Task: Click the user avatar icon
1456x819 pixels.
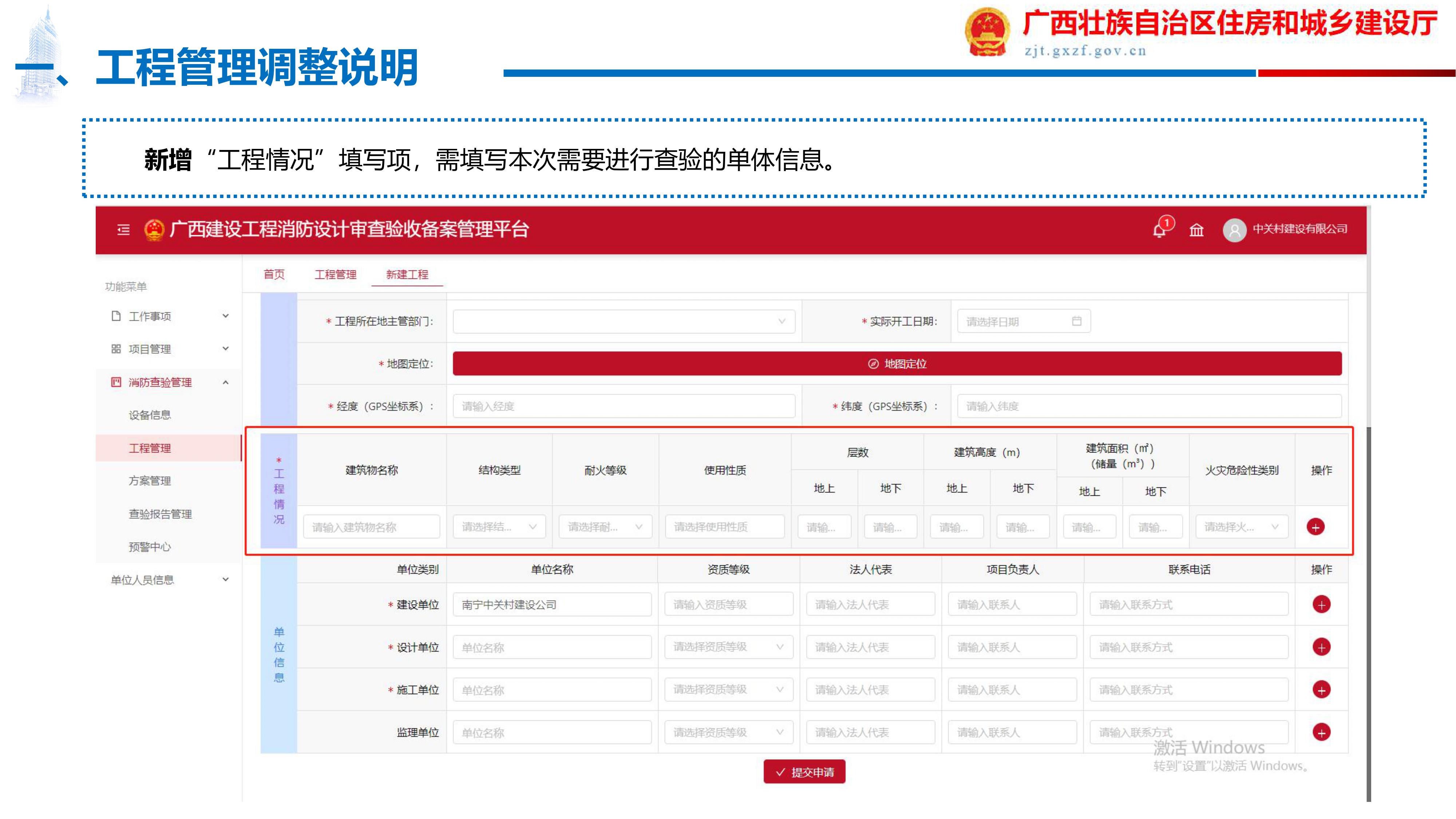Action: tap(1234, 230)
